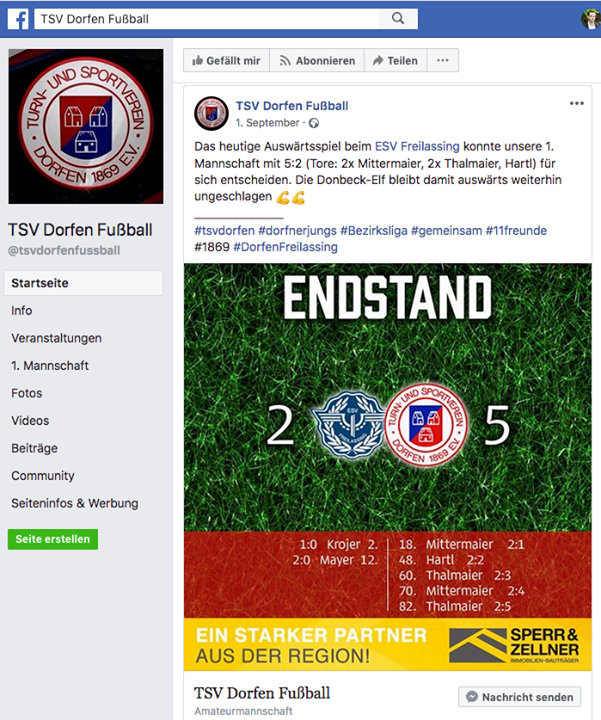Expand the page actions ellipsis button
The image size is (601, 720).
pyautogui.click(x=443, y=60)
